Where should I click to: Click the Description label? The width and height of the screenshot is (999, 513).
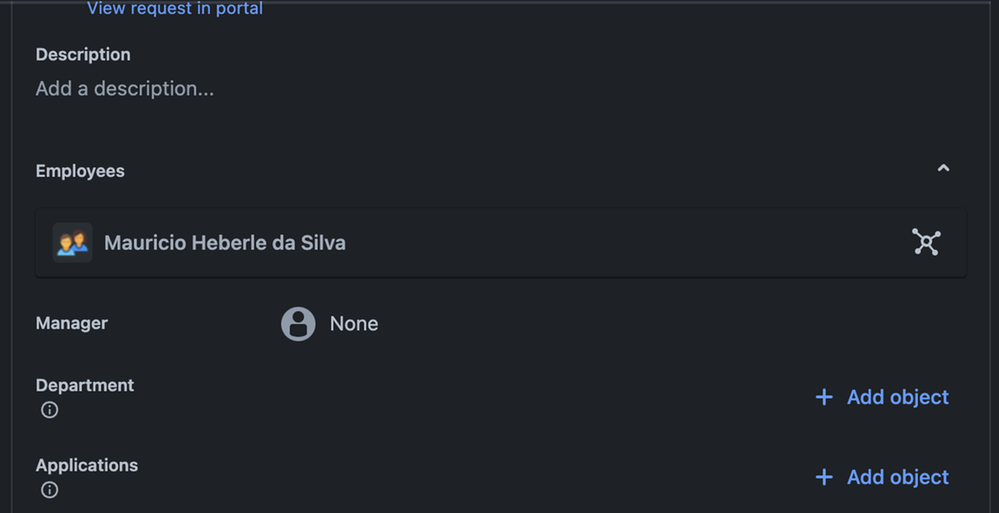[83, 54]
